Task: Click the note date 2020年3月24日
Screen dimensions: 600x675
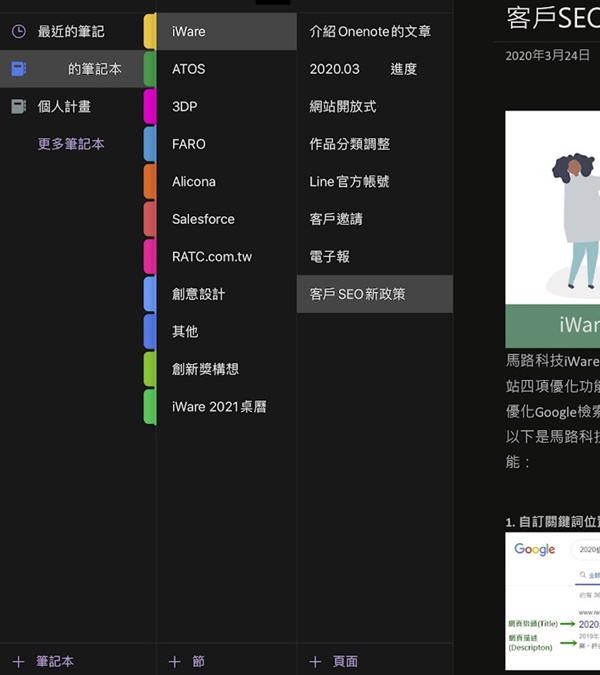Action: coord(547,56)
